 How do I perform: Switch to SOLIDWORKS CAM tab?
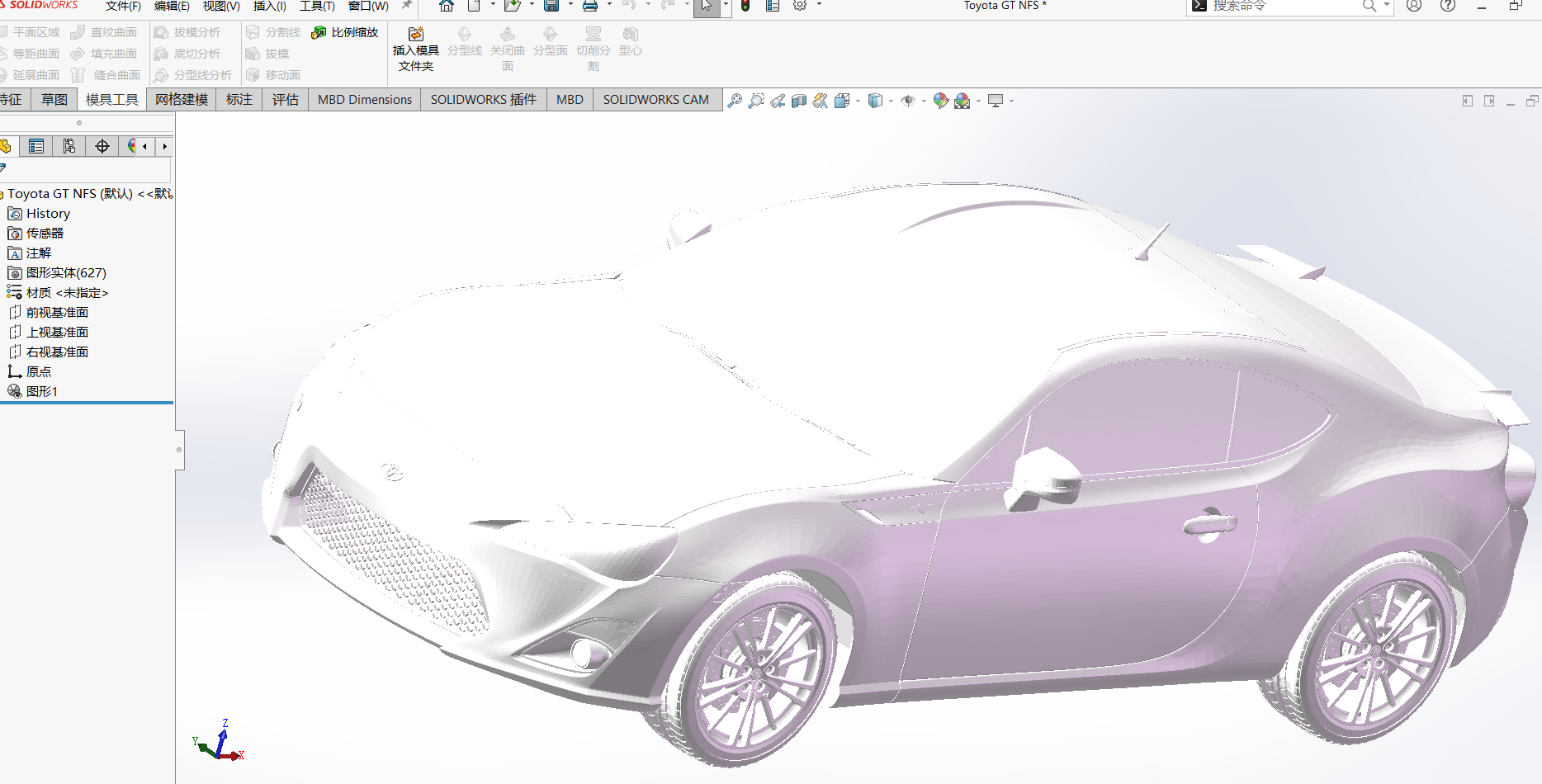pyautogui.click(x=656, y=100)
